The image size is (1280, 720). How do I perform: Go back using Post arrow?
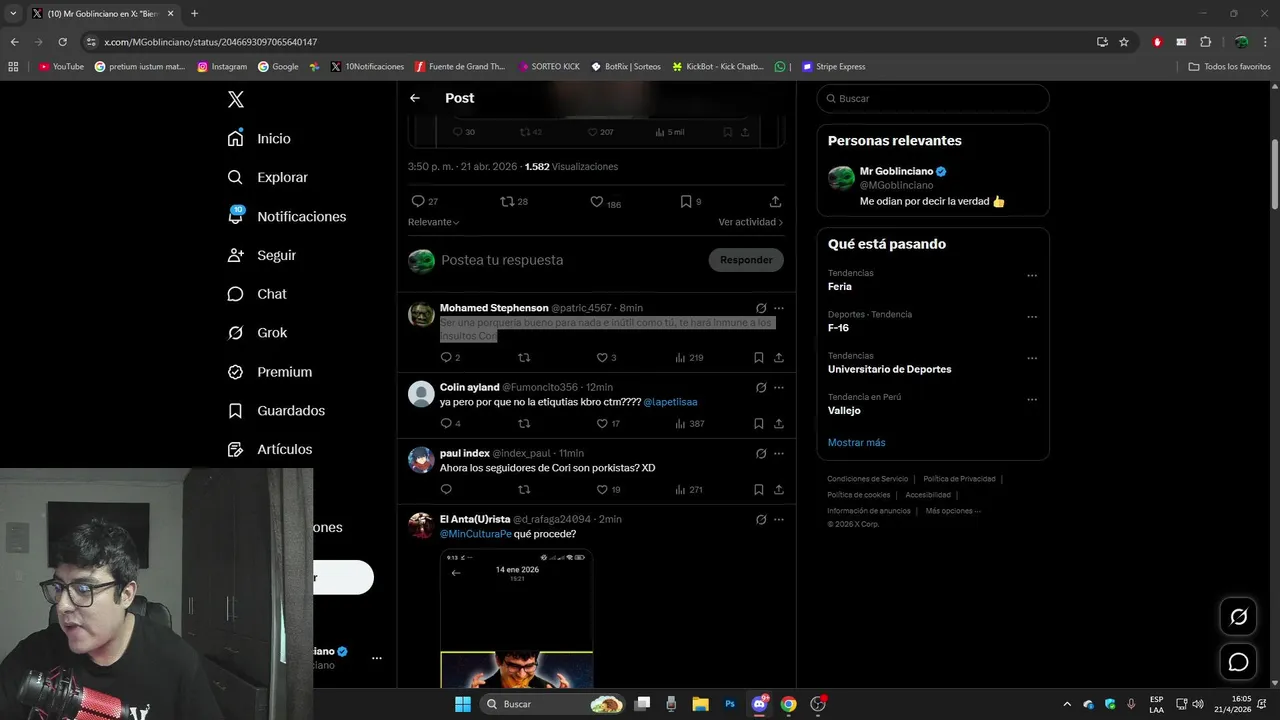[x=415, y=98]
